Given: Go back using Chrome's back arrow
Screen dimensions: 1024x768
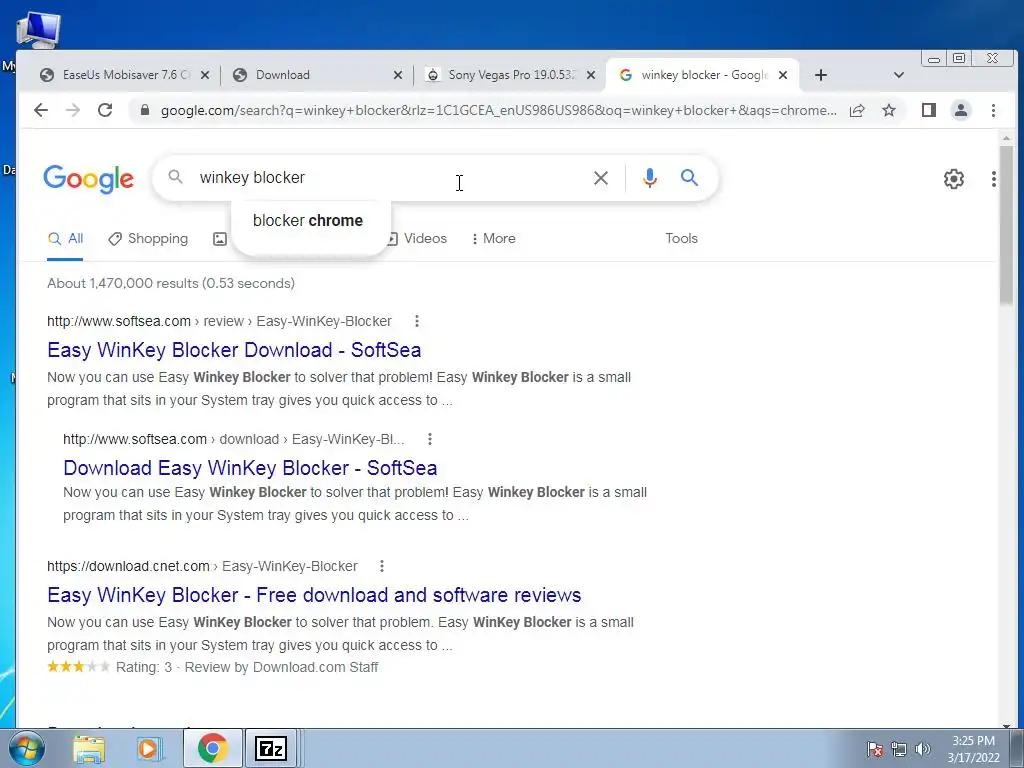Looking at the screenshot, I should coord(40,110).
